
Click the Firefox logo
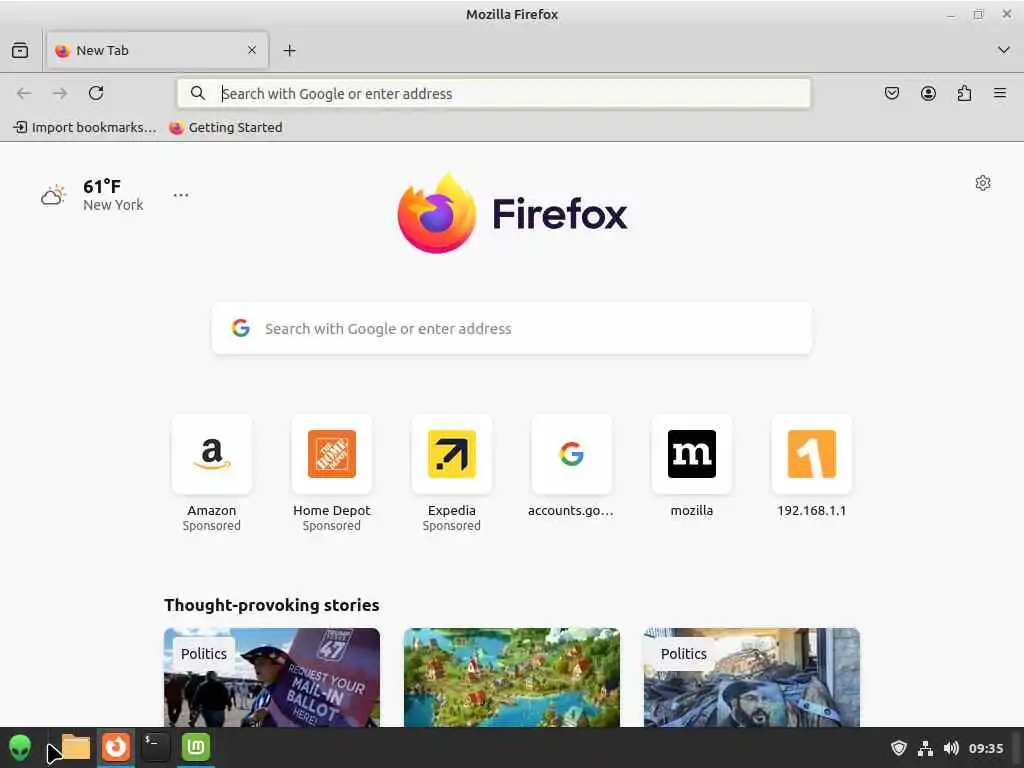512,213
